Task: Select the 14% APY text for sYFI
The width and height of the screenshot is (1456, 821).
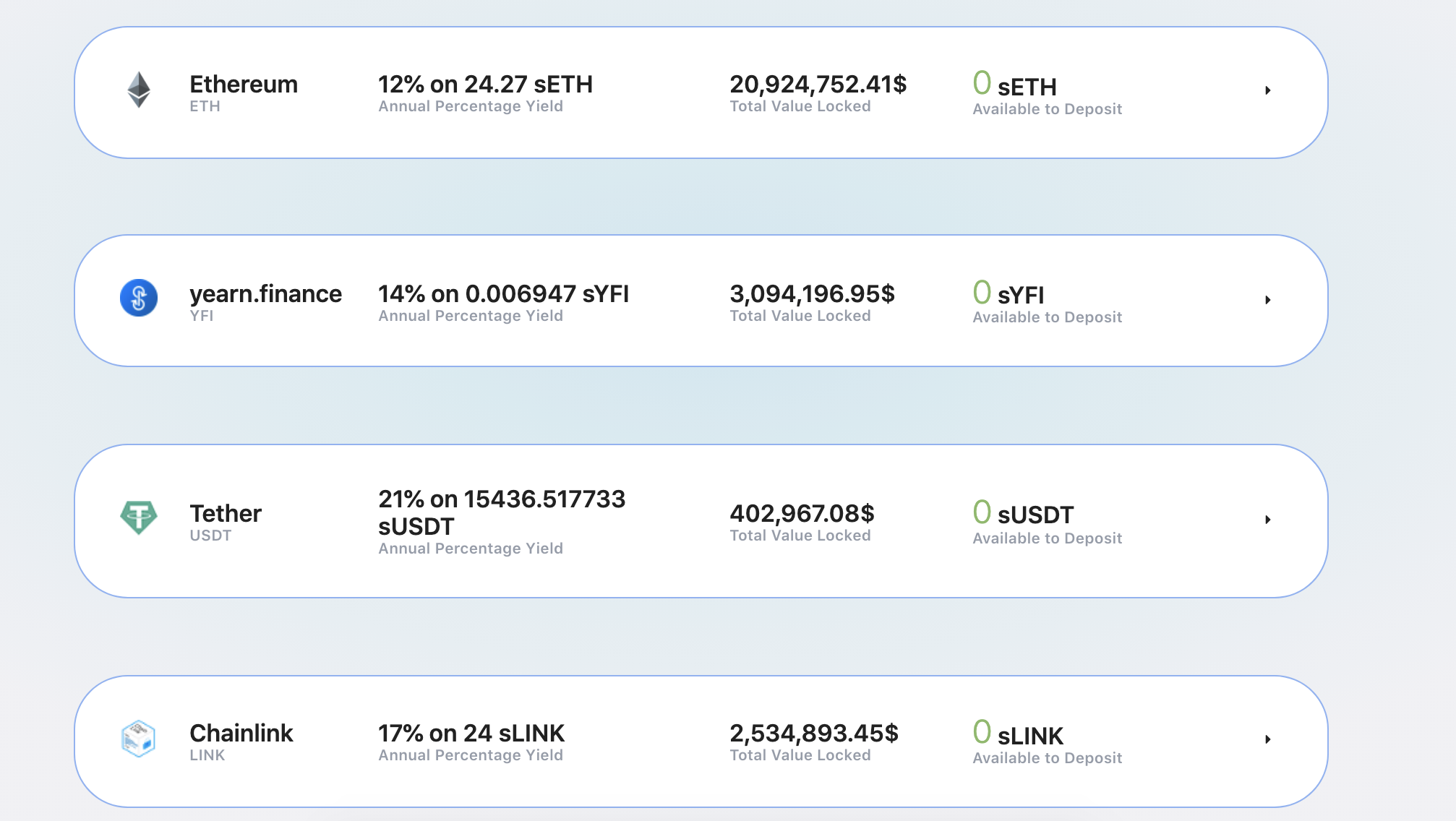Action: pos(504,294)
